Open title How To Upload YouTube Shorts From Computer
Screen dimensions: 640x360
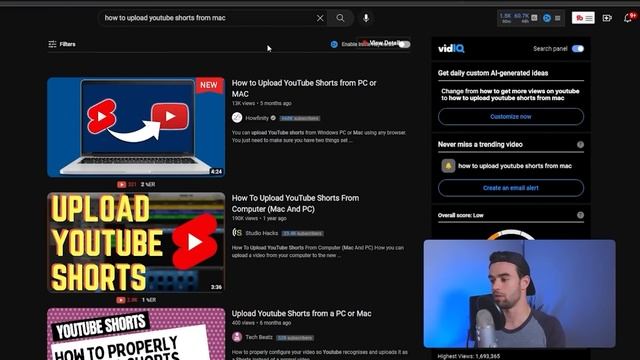(x=296, y=203)
